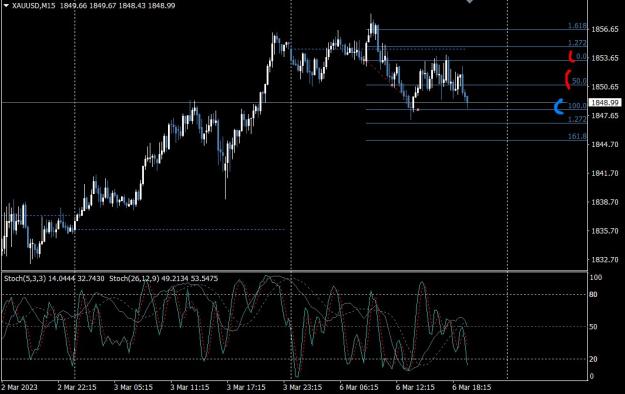The height and width of the screenshot is (394, 625).
Task: Click the 6 Mar 06:15 time label
Action: [x=359, y=387]
